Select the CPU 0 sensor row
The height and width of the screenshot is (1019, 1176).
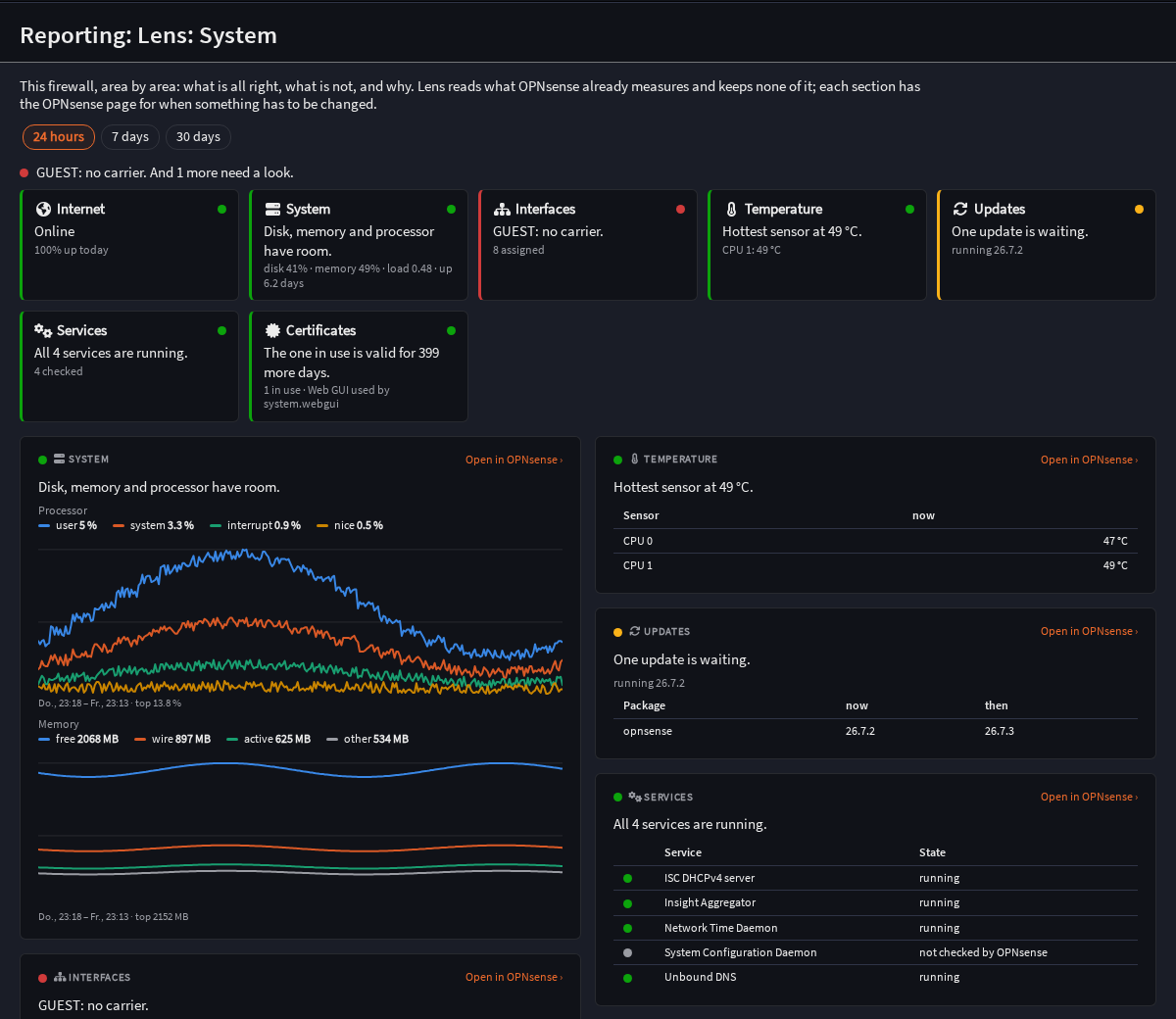tap(875, 541)
